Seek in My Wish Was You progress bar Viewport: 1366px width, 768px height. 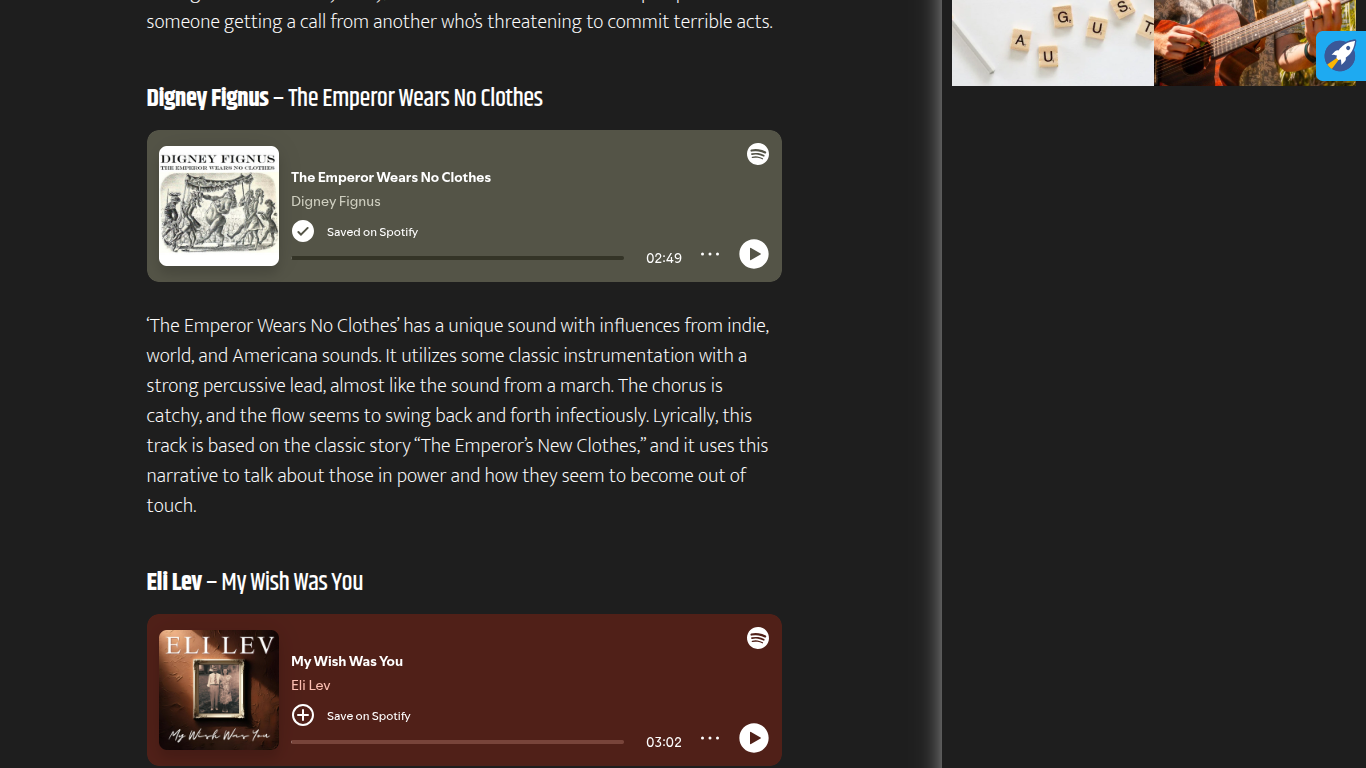click(x=457, y=742)
